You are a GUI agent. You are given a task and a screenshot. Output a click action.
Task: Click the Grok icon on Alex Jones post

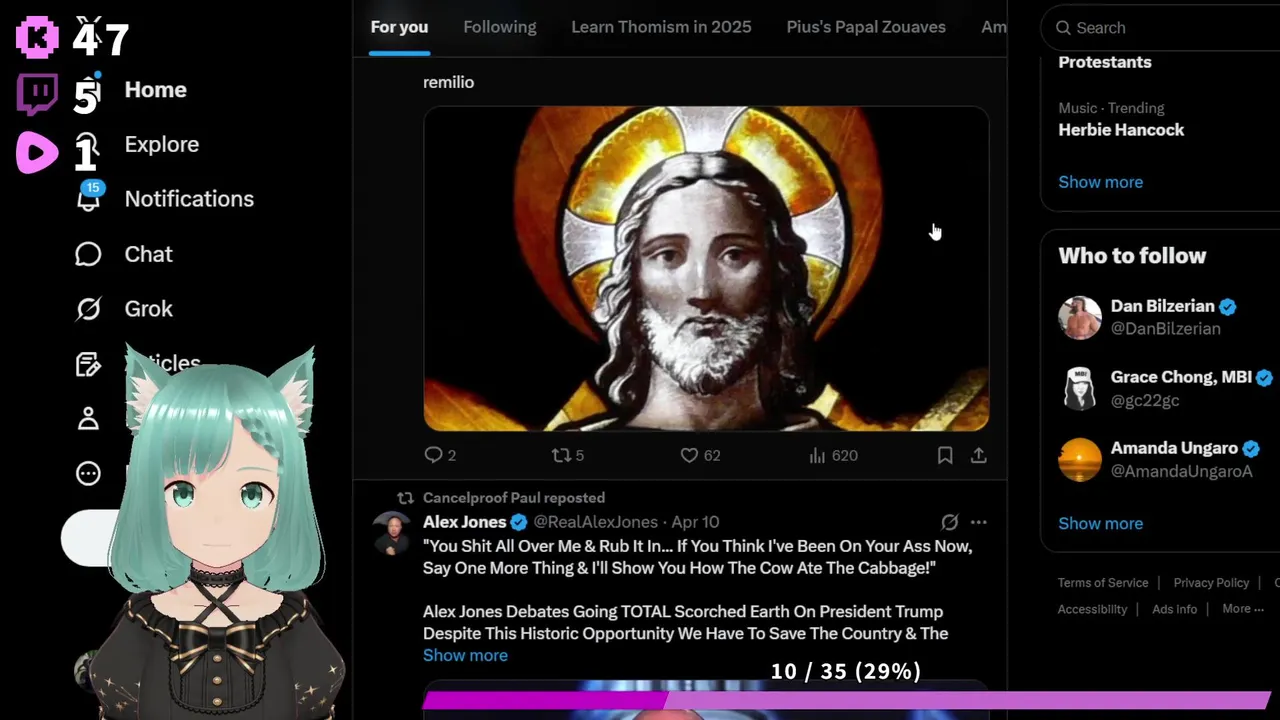point(949,522)
